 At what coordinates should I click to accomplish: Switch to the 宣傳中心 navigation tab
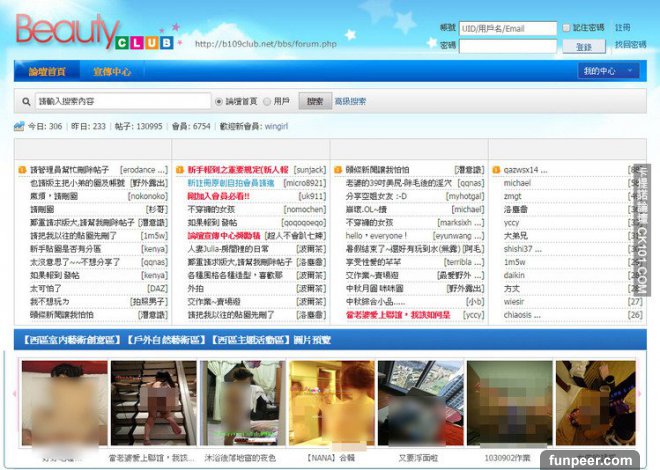point(112,72)
